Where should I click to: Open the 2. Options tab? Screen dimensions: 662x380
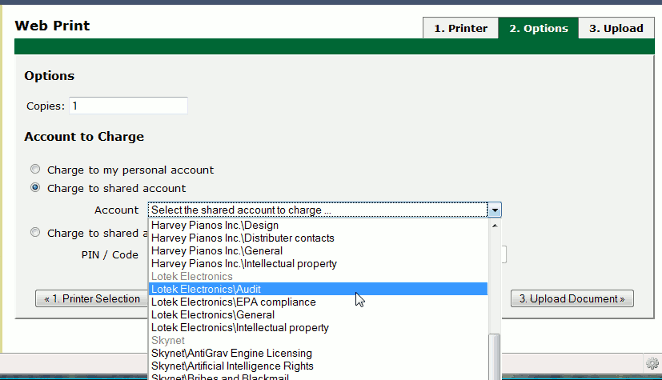538,28
